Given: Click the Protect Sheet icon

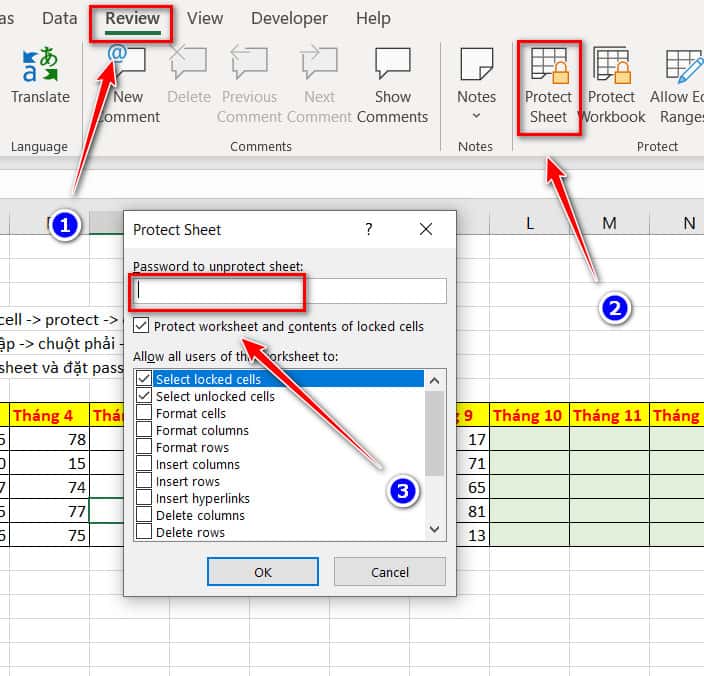Looking at the screenshot, I should click(548, 66).
